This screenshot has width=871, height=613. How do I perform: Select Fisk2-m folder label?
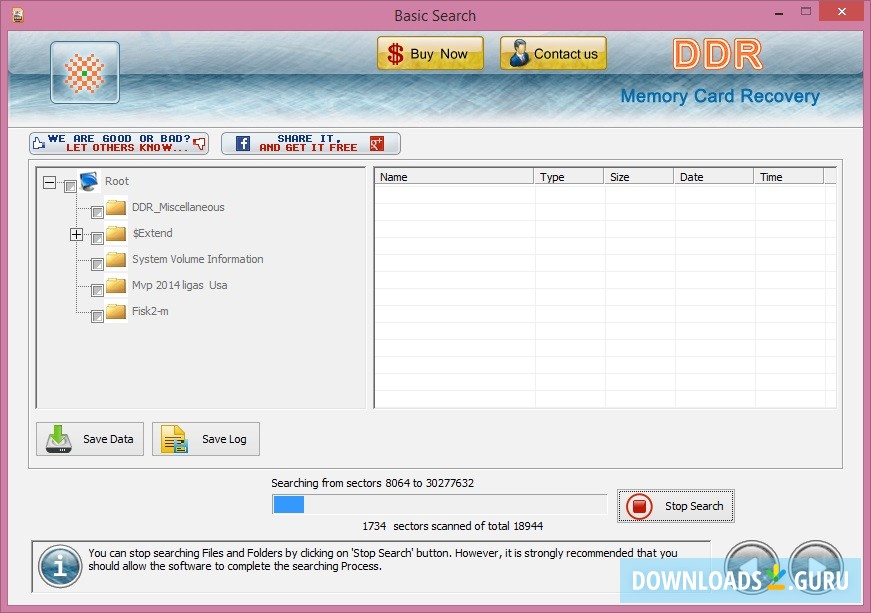[x=150, y=311]
